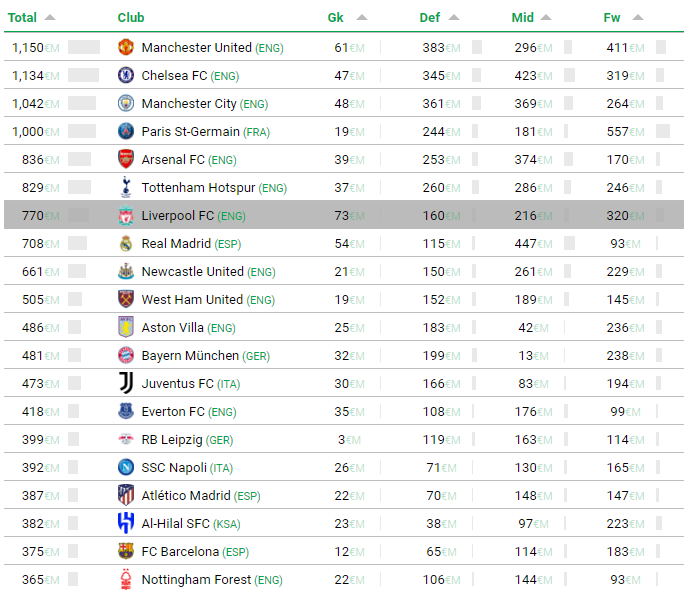Click the Liverpool FC crest icon
The height and width of the screenshot is (591, 684).
126,215
